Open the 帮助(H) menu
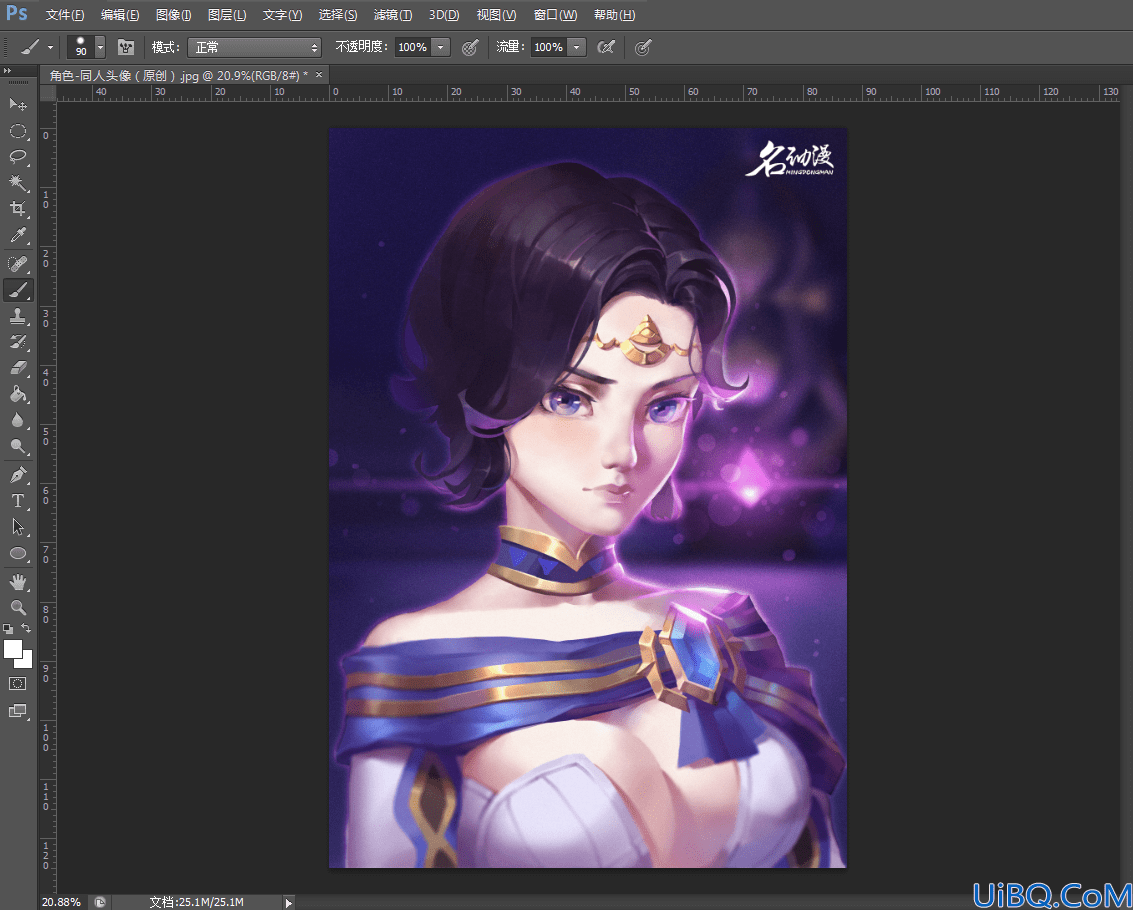This screenshot has width=1133, height=910. click(615, 15)
